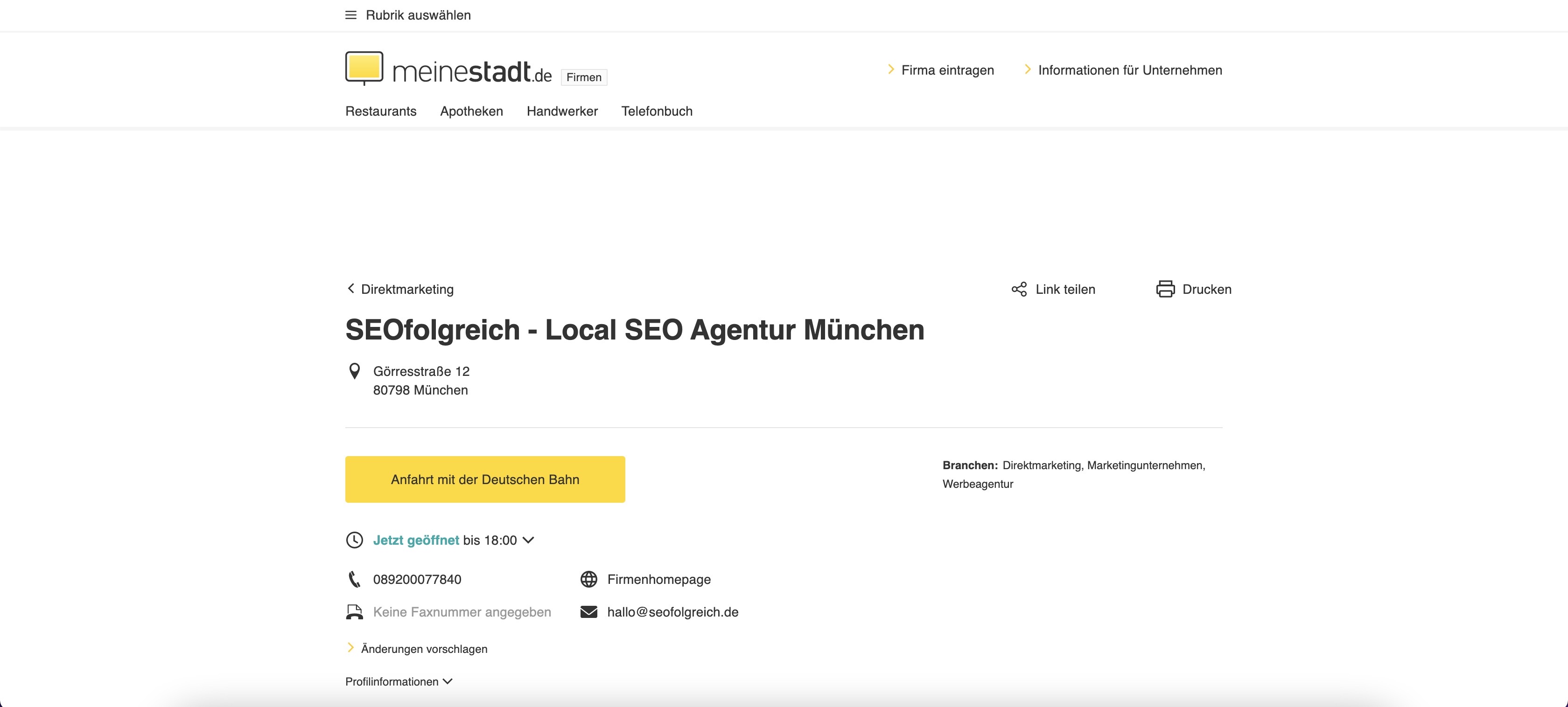Click the location pin icon by Görresstraße

point(354,371)
